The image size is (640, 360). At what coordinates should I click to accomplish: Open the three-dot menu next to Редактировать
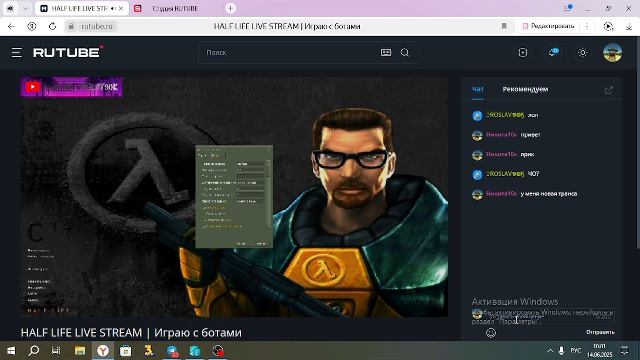point(587,27)
